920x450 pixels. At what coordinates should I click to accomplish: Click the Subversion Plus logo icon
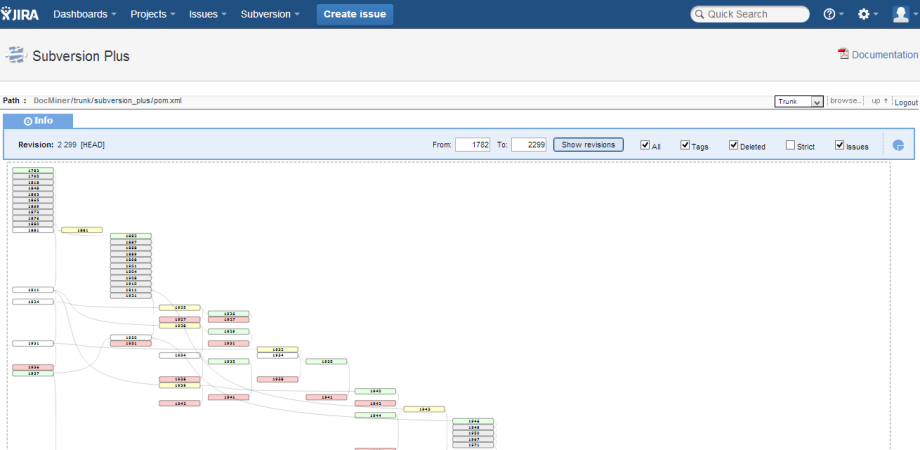point(15,55)
